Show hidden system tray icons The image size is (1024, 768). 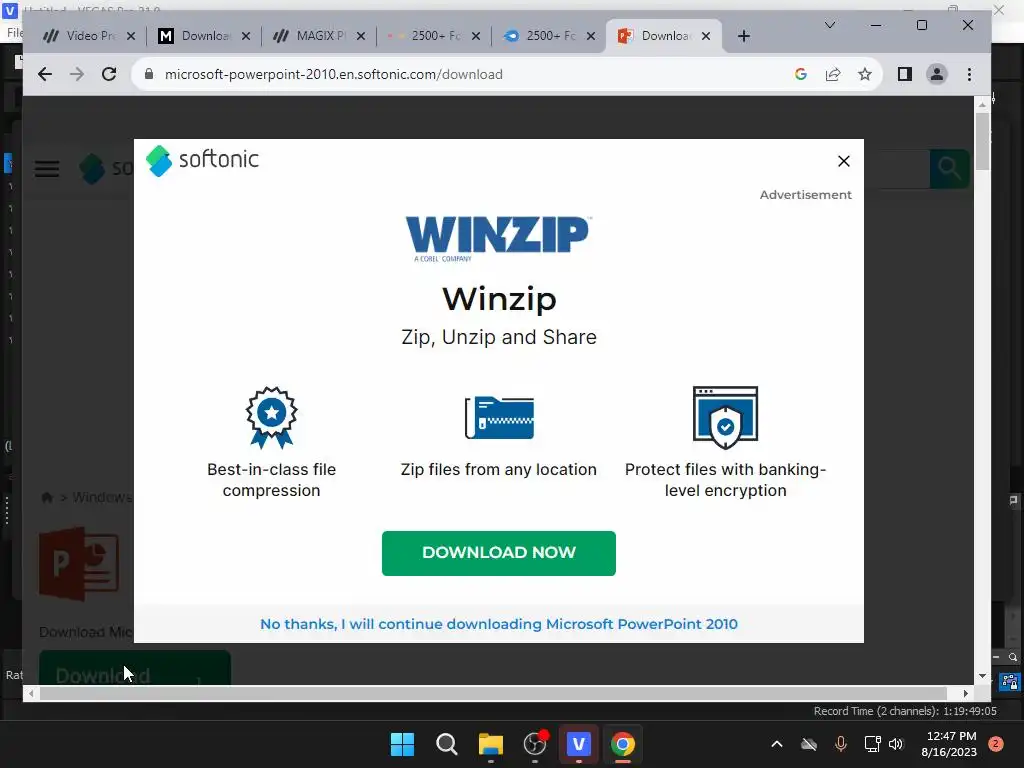pyautogui.click(x=776, y=744)
